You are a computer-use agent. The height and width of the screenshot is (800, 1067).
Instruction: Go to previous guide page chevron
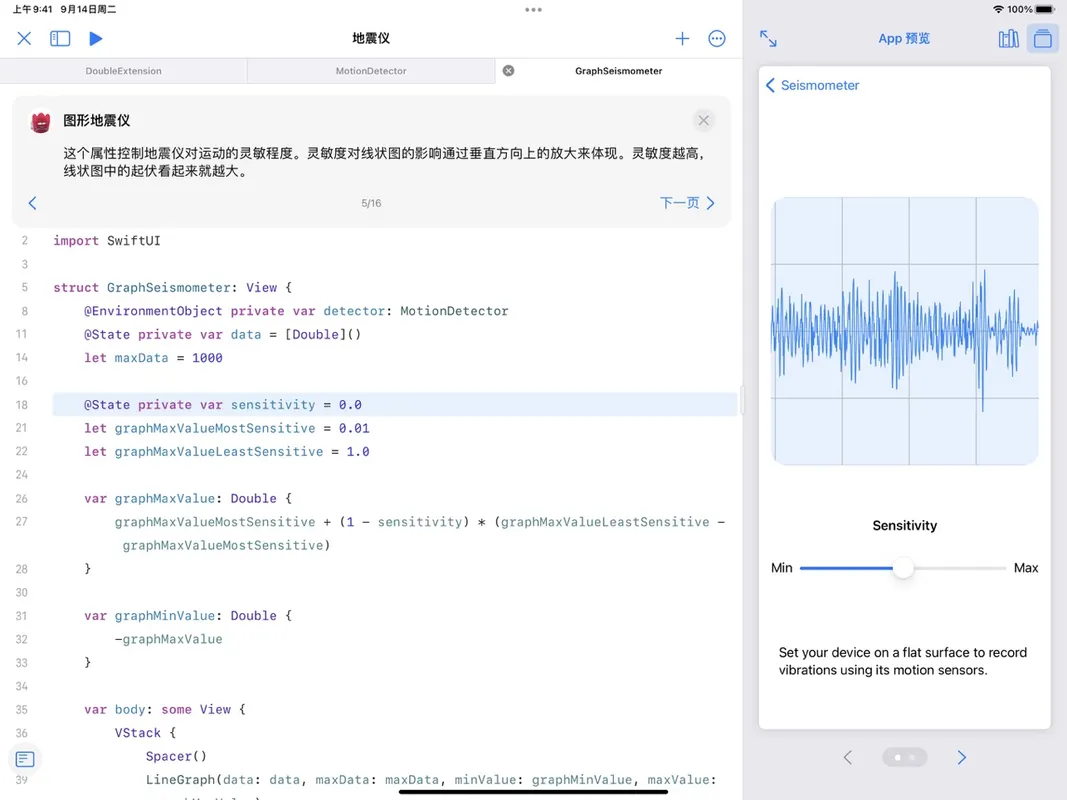32,203
